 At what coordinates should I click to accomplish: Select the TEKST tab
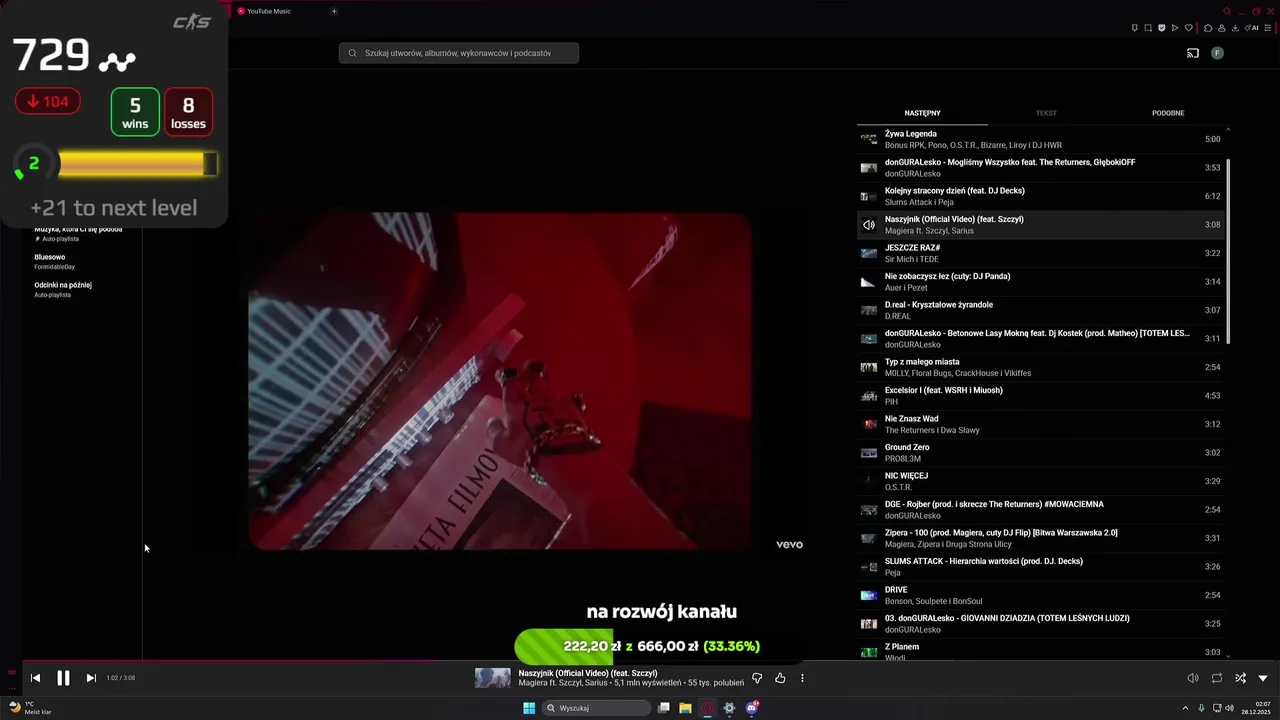tap(1046, 113)
